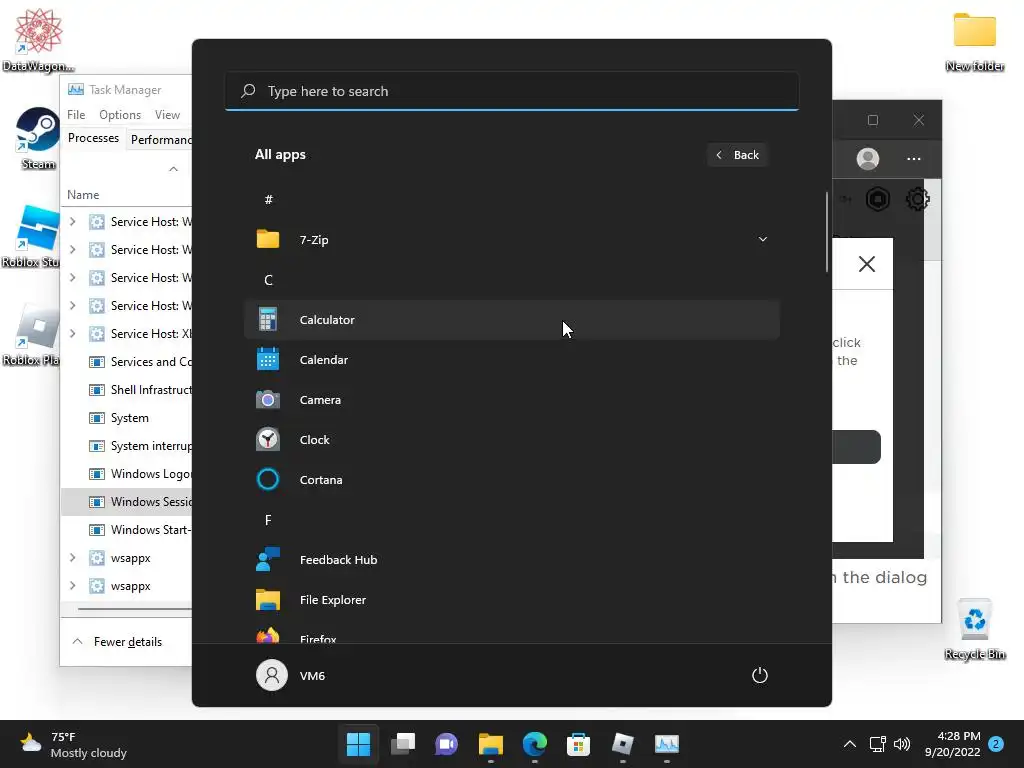Expand the fourth Service Host process row
Viewport: 1024px width, 768px height.
(72, 306)
